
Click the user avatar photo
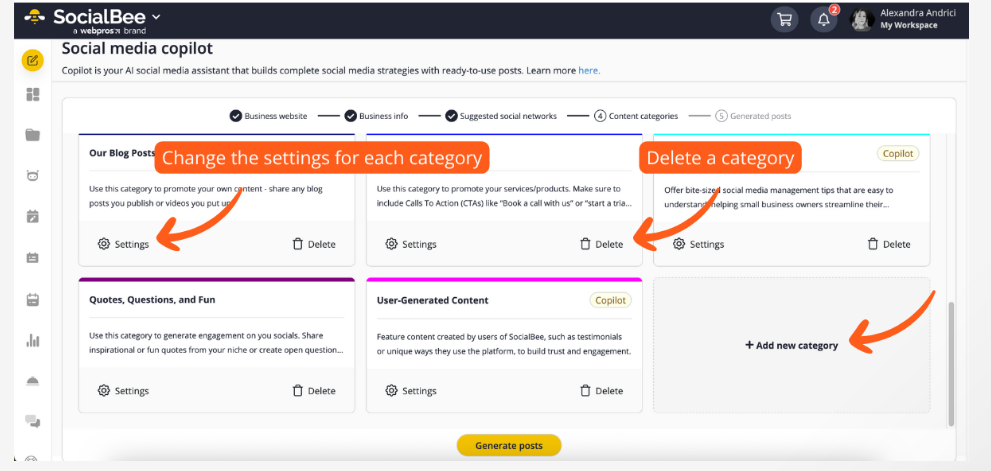[862, 20]
